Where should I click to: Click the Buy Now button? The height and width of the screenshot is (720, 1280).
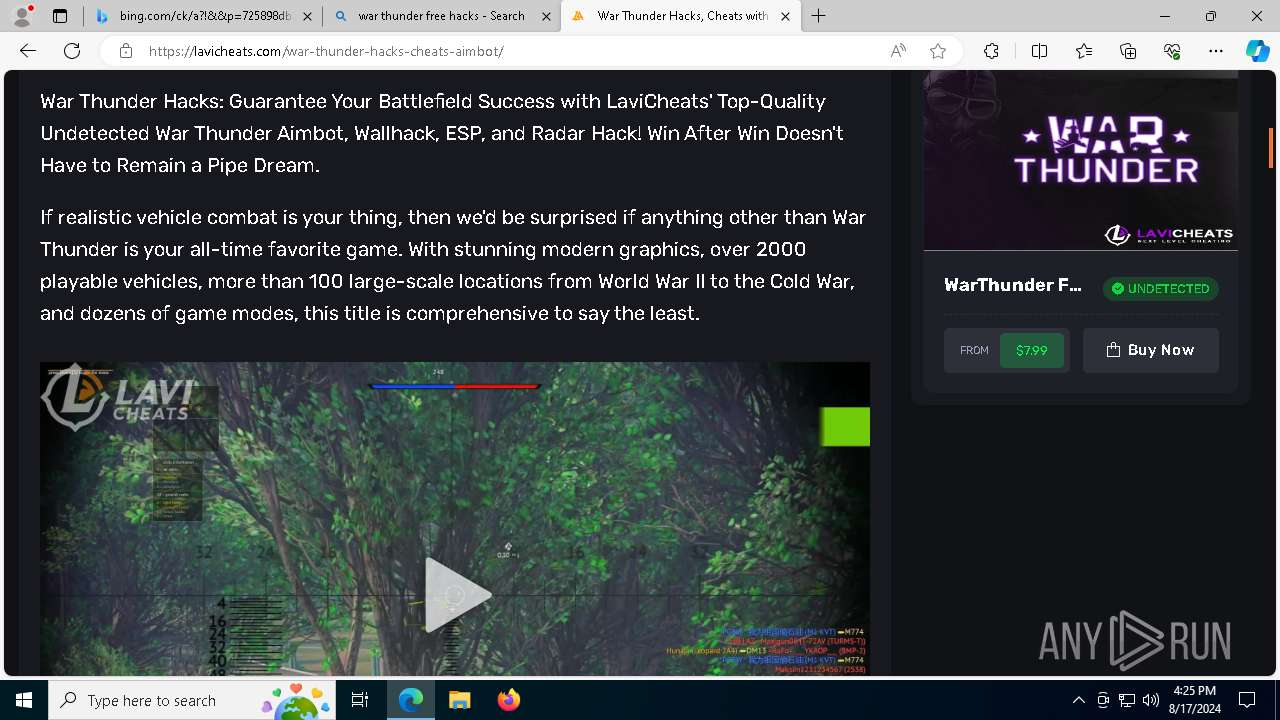1150,350
